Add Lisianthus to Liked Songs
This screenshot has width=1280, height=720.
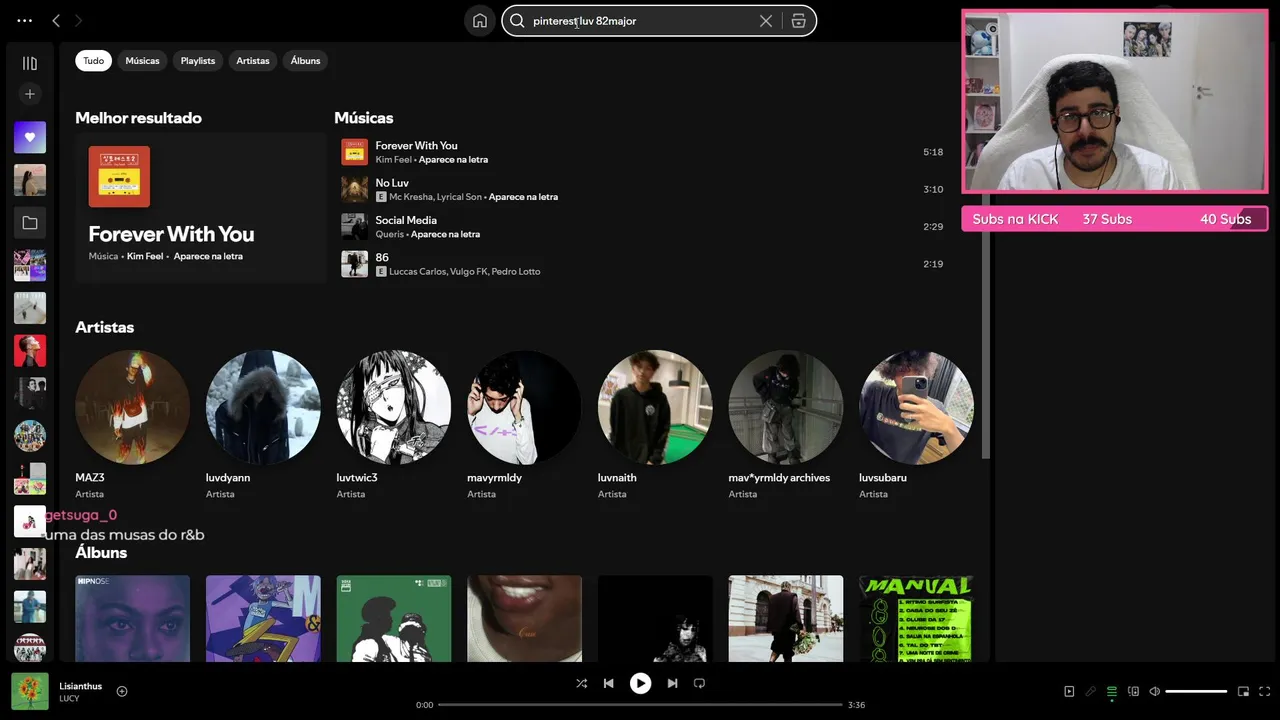(122, 691)
